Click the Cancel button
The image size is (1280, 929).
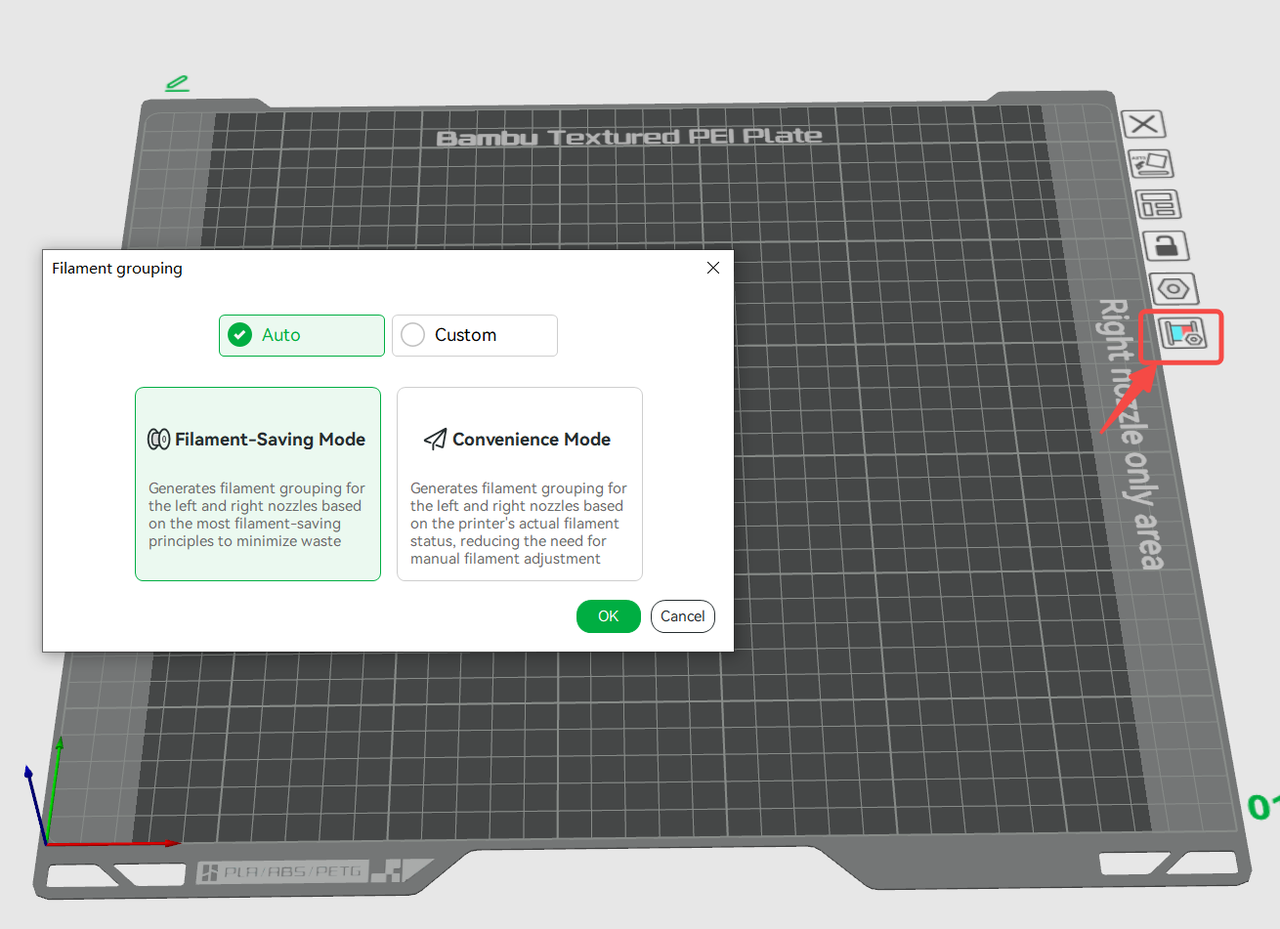pyautogui.click(x=683, y=616)
